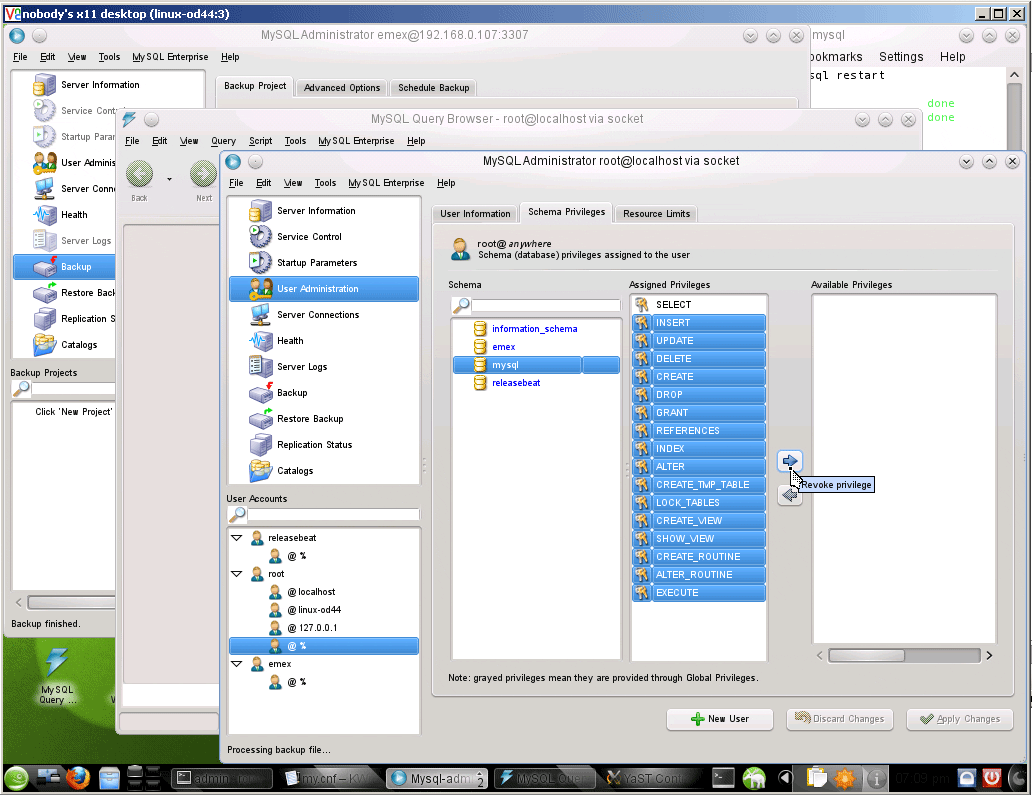The image size is (1032, 795).
Task: Switch to my.cnf KWrite taskbar entry
Action: [x=330, y=779]
